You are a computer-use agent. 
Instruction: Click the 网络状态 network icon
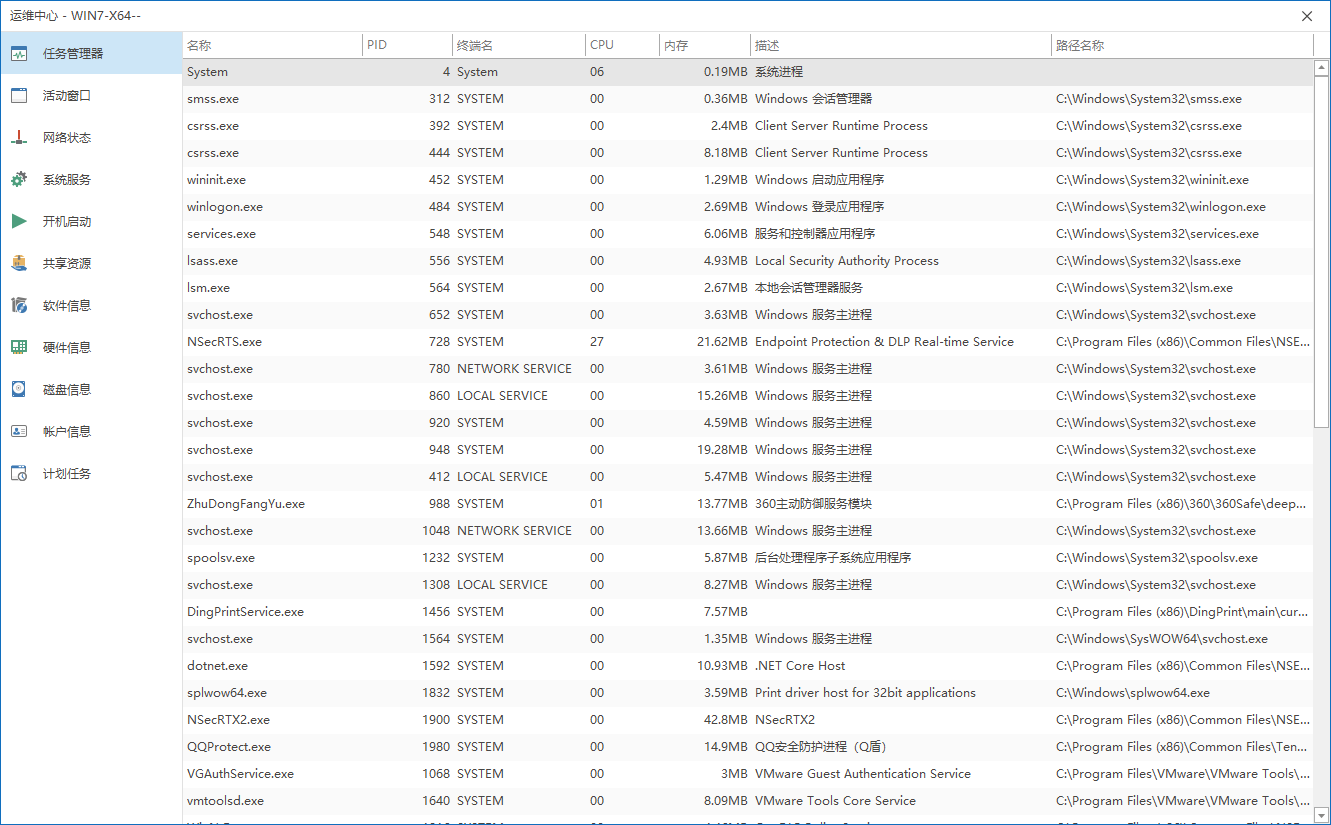19,138
